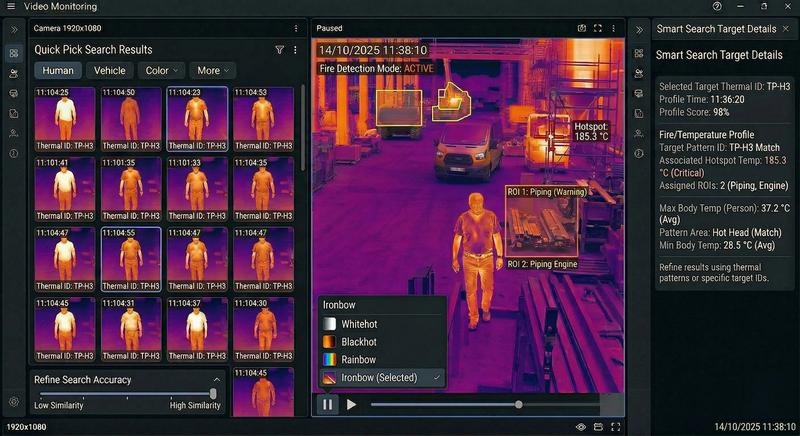This screenshot has width=800, height=436.
Task: Open the document icon in the right sidebar
Action: point(639,113)
